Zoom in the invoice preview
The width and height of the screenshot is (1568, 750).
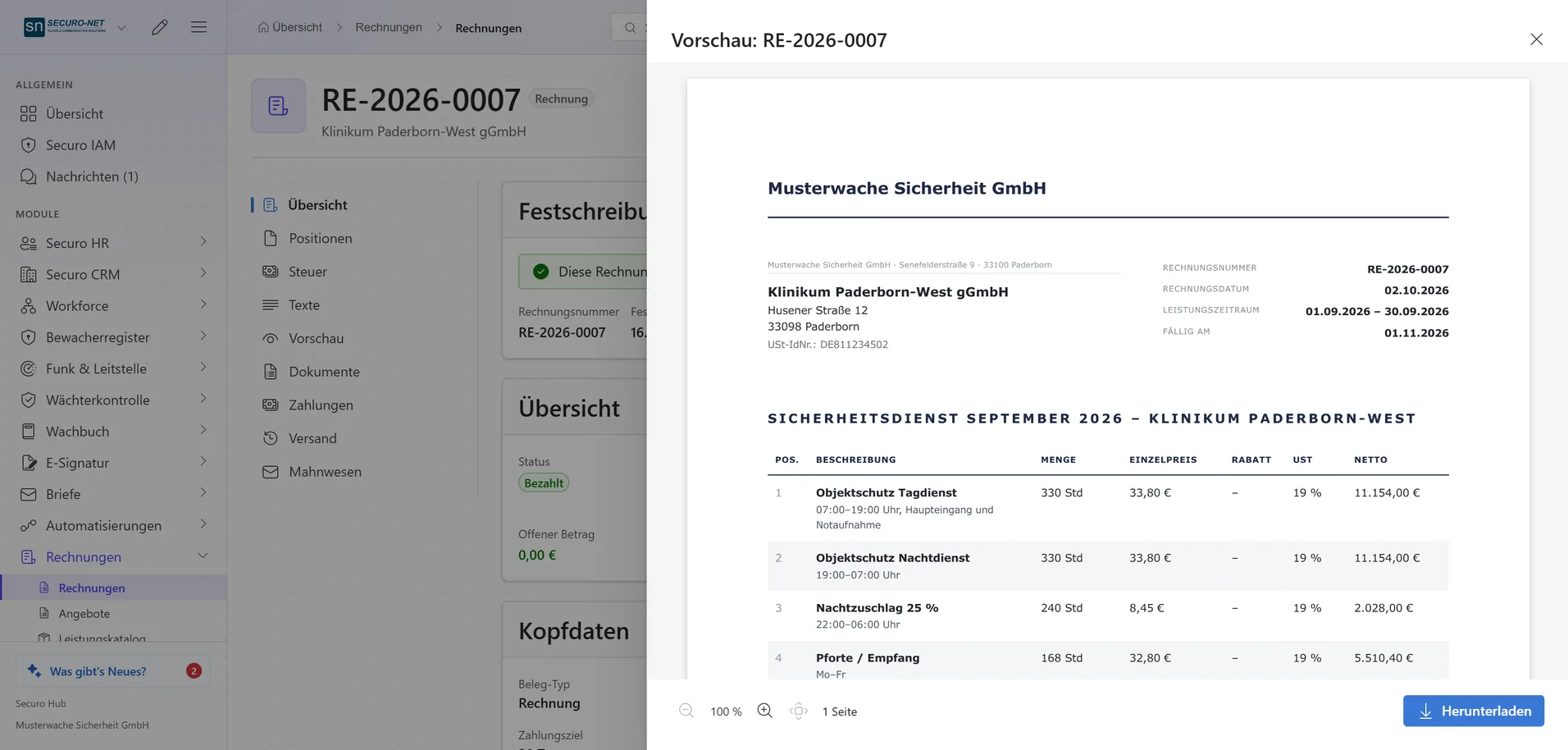coord(764,711)
